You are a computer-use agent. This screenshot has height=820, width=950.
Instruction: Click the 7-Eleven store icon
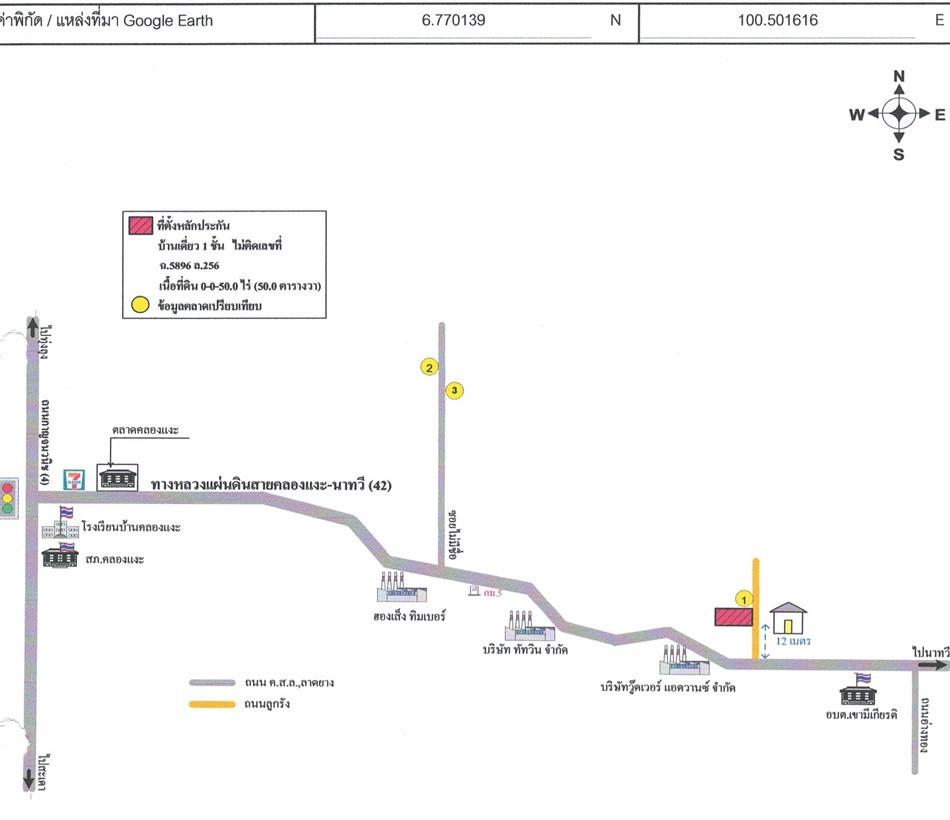point(73,479)
